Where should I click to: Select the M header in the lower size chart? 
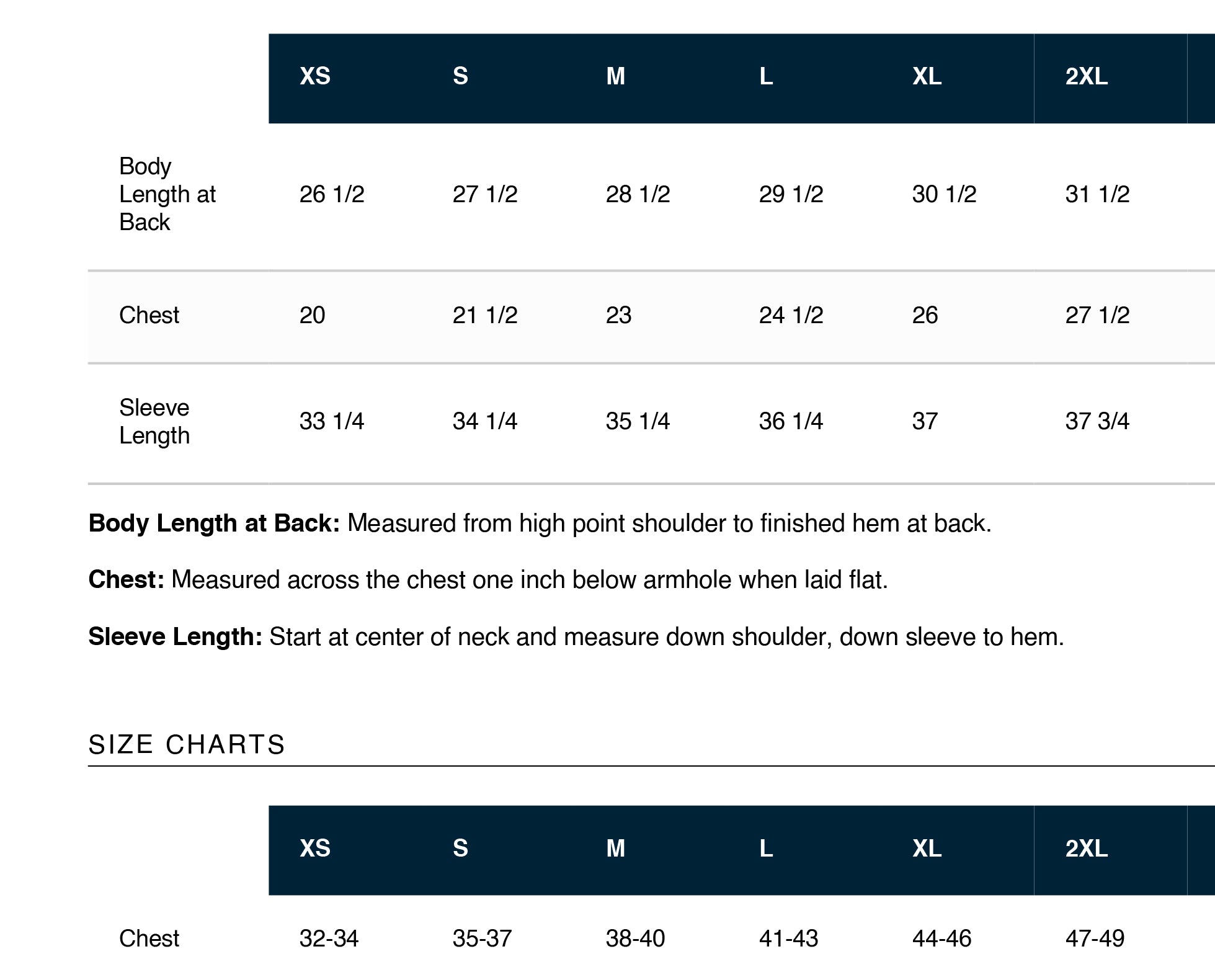(x=616, y=848)
